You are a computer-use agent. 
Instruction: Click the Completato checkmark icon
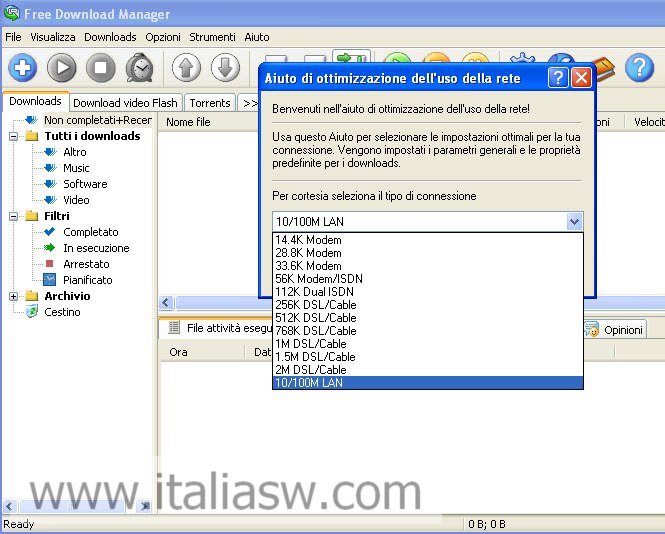click(50, 232)
